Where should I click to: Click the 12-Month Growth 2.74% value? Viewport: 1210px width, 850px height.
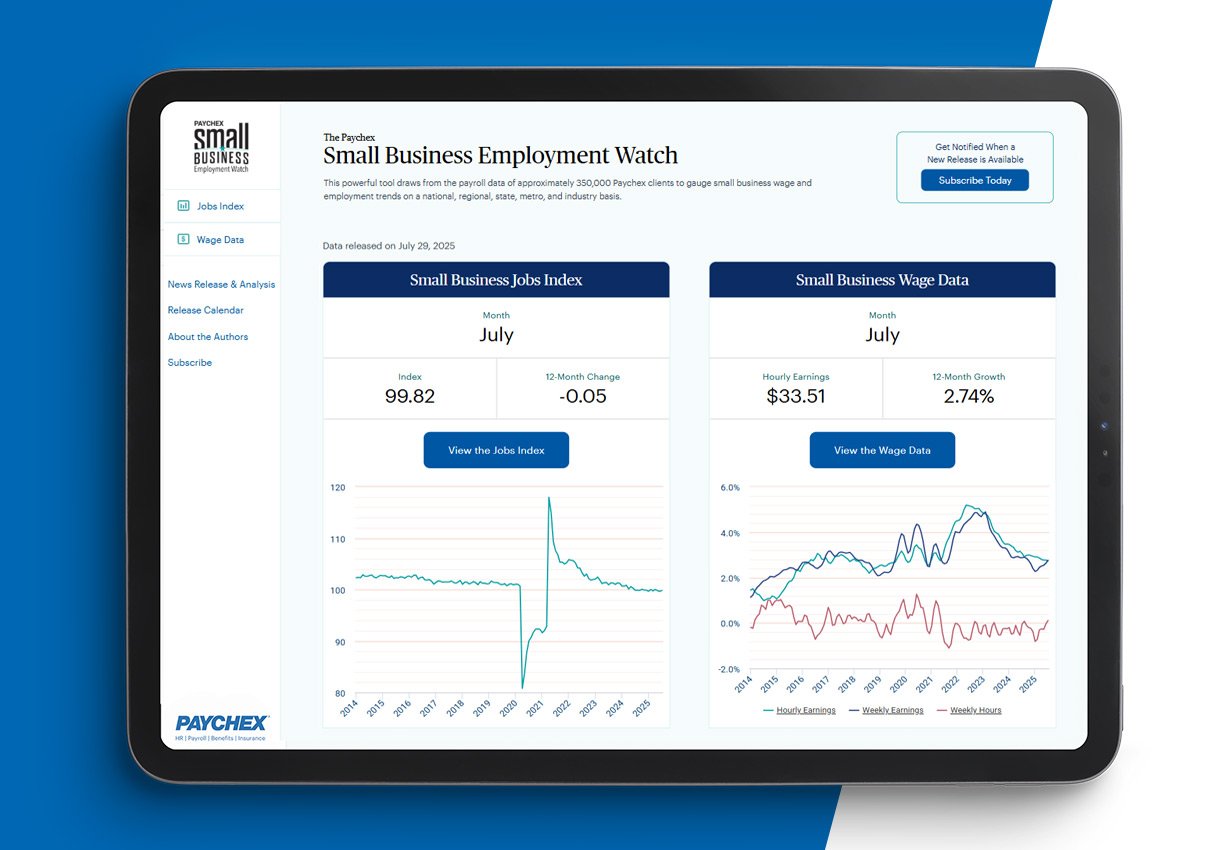[968, 396]
